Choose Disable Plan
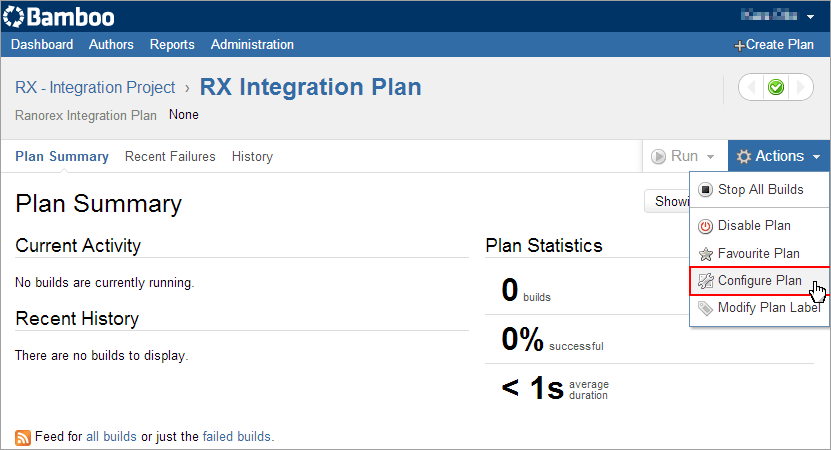This screenshot has width=831, height=450. click(x=759, y=226)
